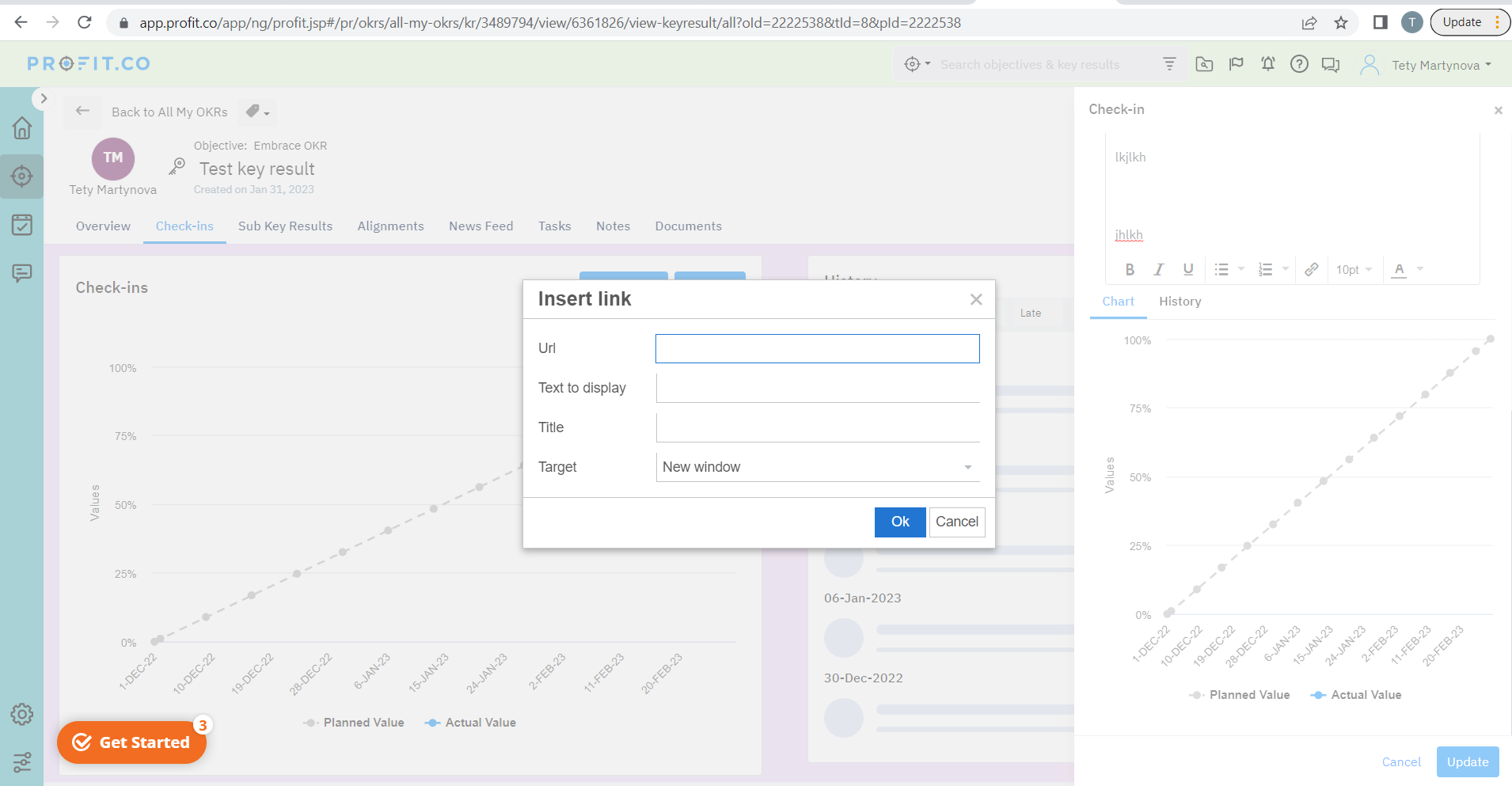Open the notifications bell icon
Screen dimensions: 1512x786
click(x=1267, y=64)
